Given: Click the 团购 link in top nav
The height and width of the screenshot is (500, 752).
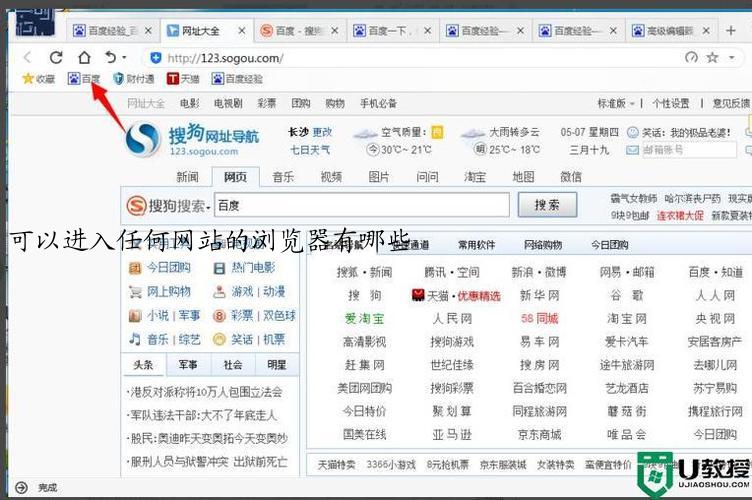Looking at the screenshot, I should point(301,104).
